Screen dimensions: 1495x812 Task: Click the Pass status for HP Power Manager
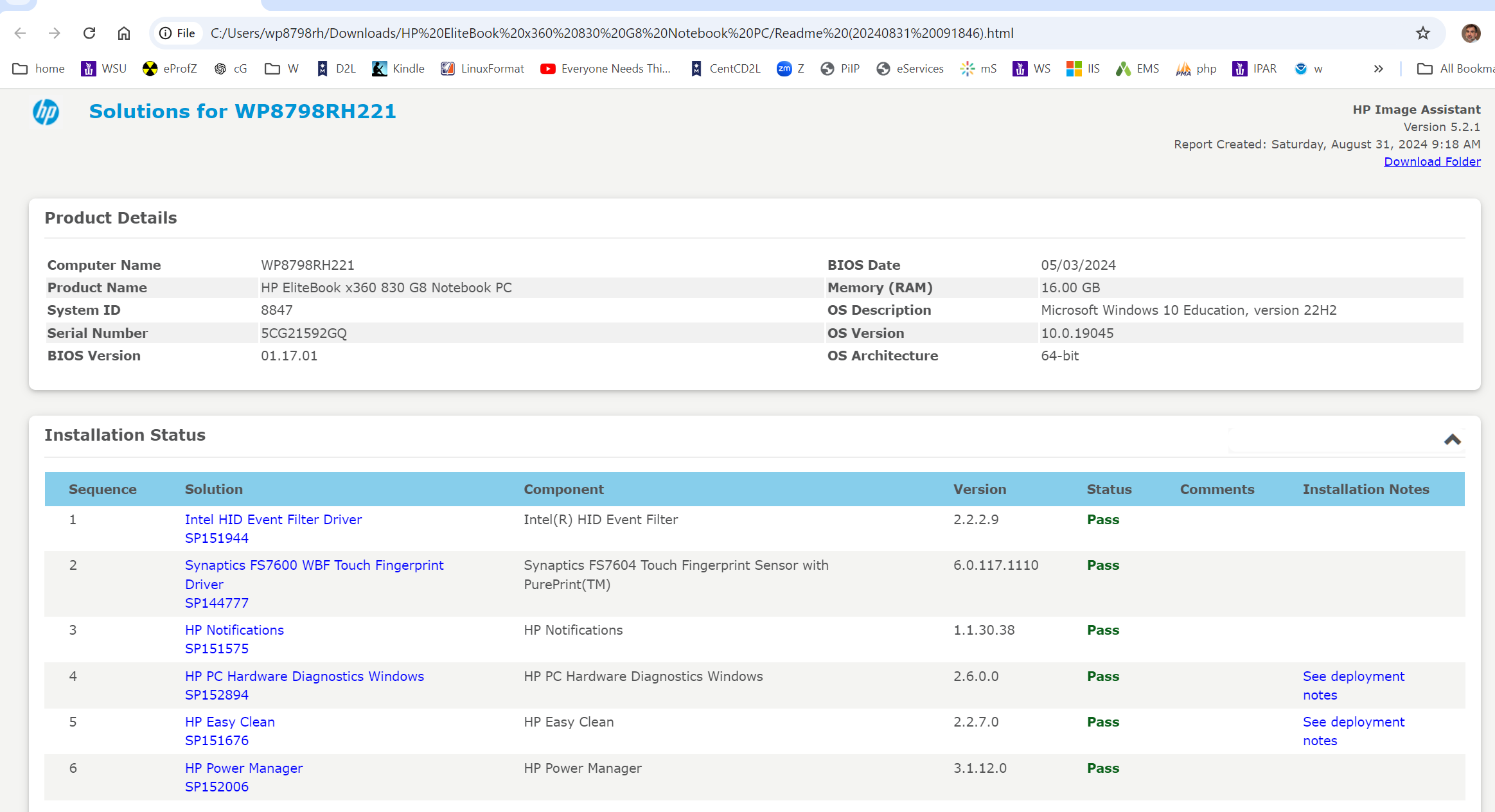pyautogui.click(x=1103, y=768)
